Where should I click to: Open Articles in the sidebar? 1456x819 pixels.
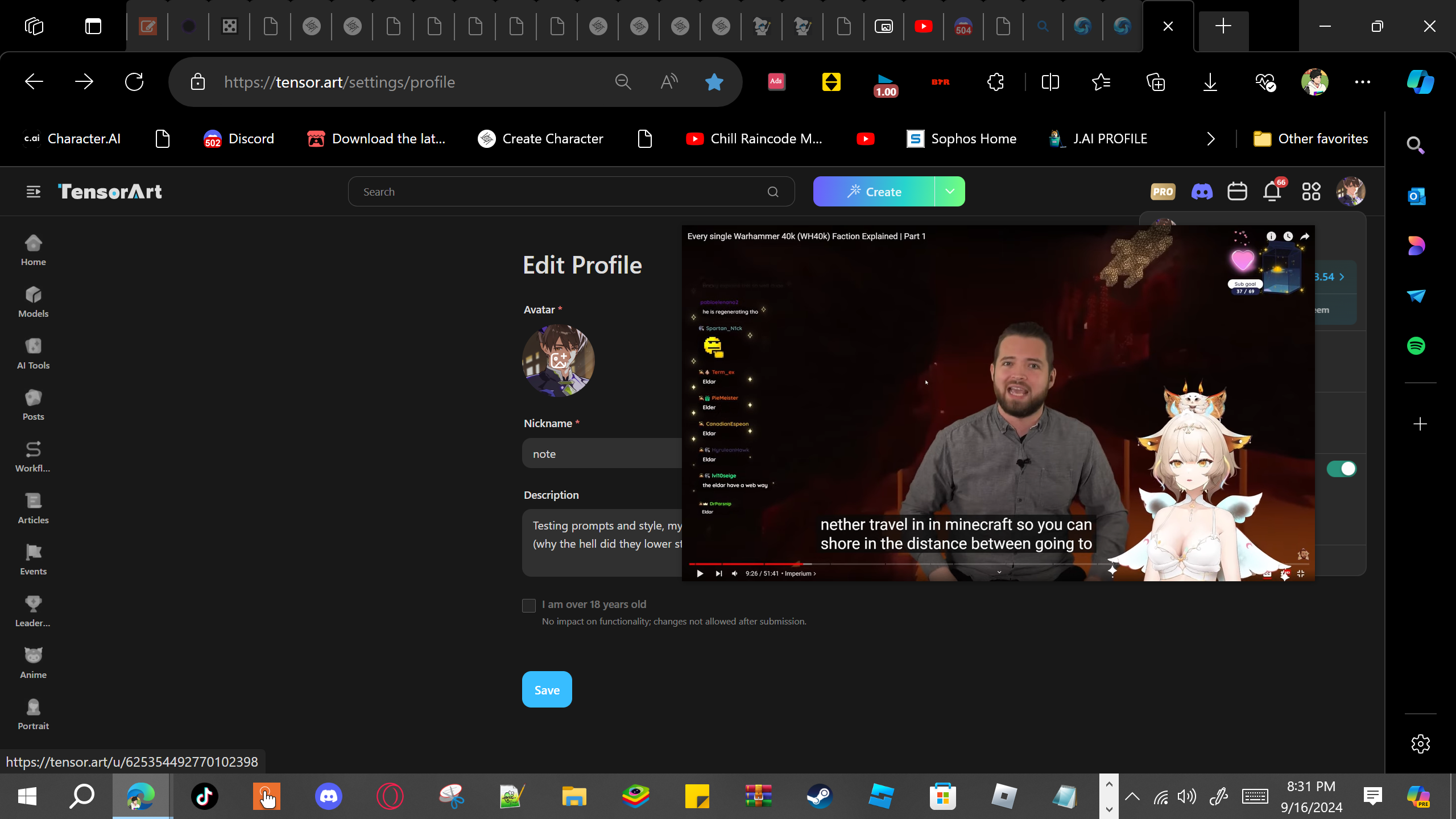[33, 508]
